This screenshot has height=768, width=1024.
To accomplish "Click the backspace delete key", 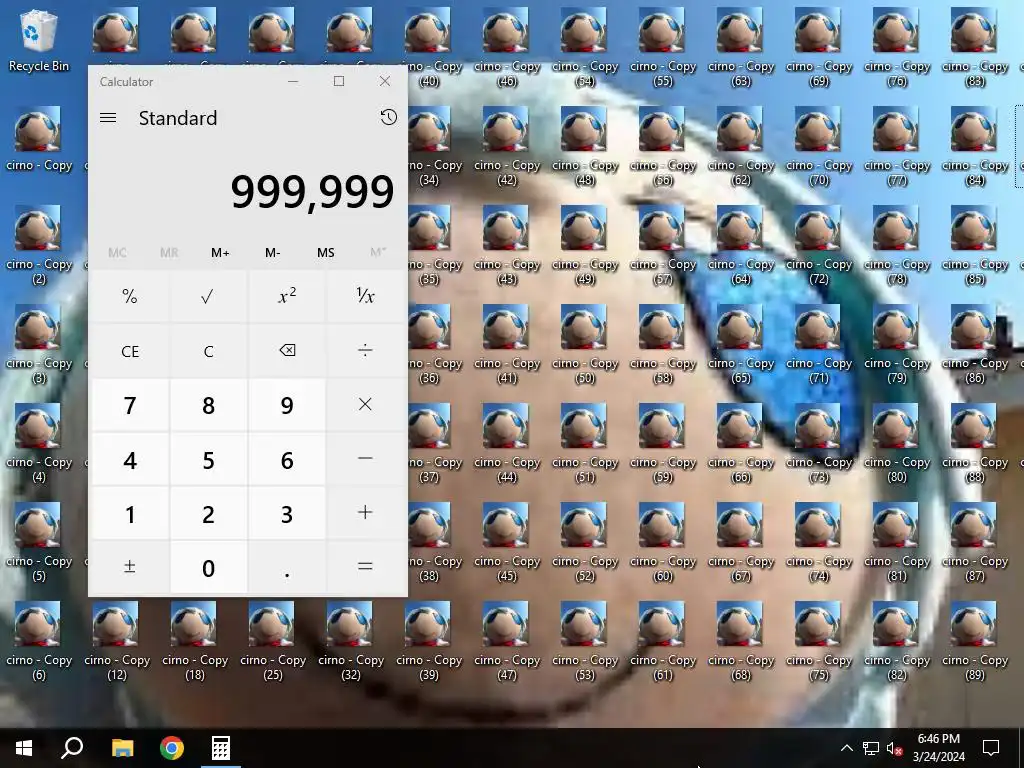I will coord(287,351).
